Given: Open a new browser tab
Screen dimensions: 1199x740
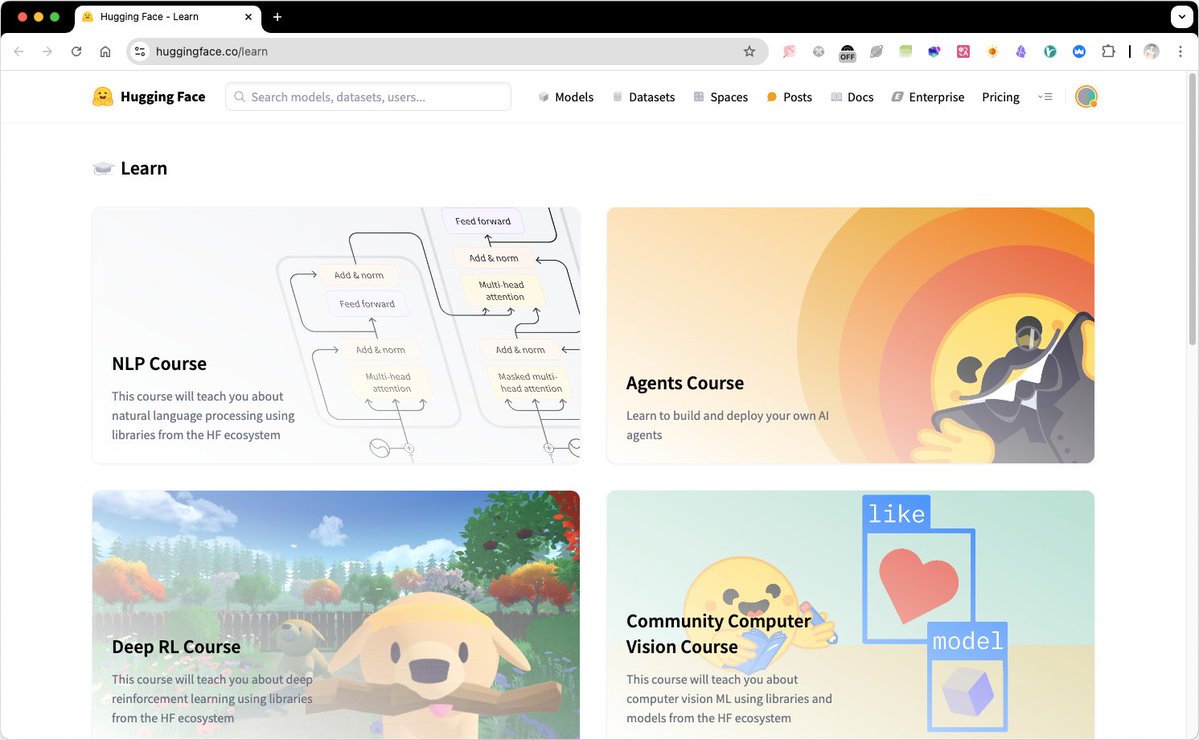Looking at the screenshot, I should 277,17.
